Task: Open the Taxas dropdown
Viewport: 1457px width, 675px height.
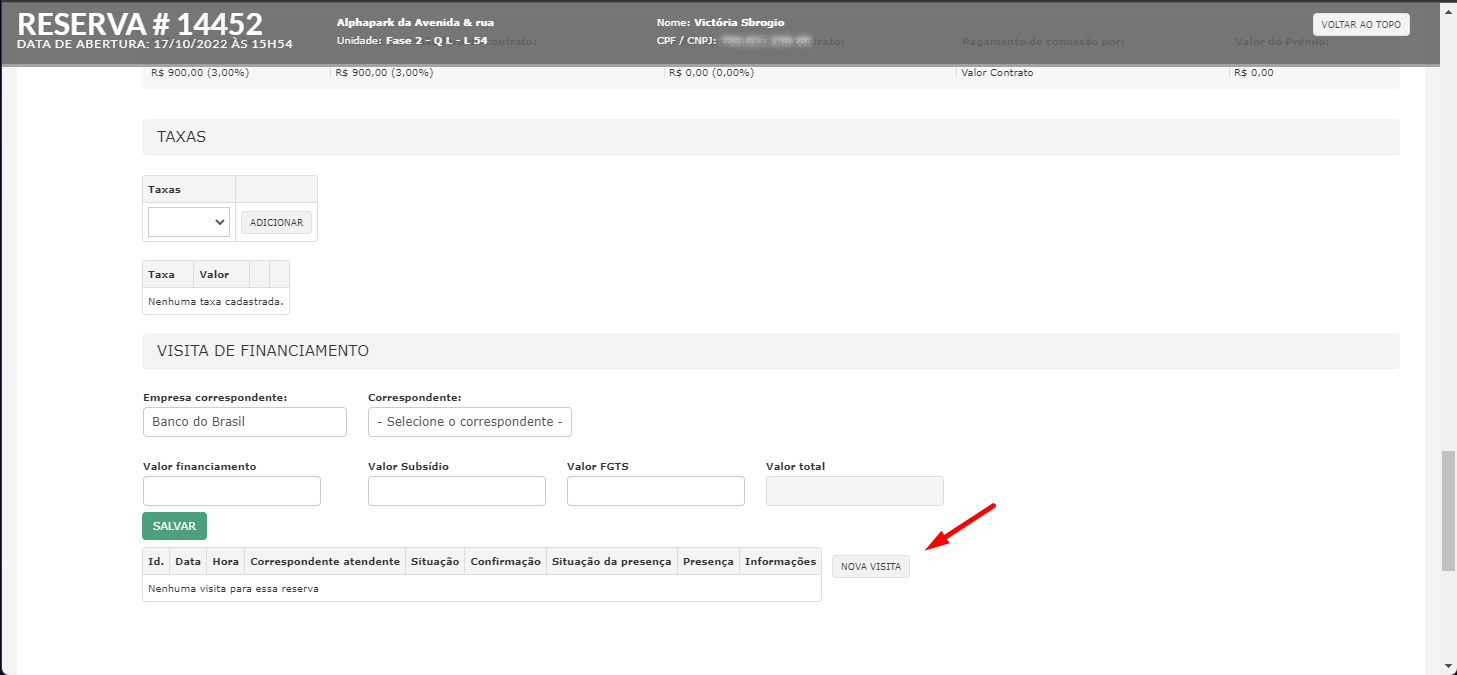Action: tap(189, 222)
